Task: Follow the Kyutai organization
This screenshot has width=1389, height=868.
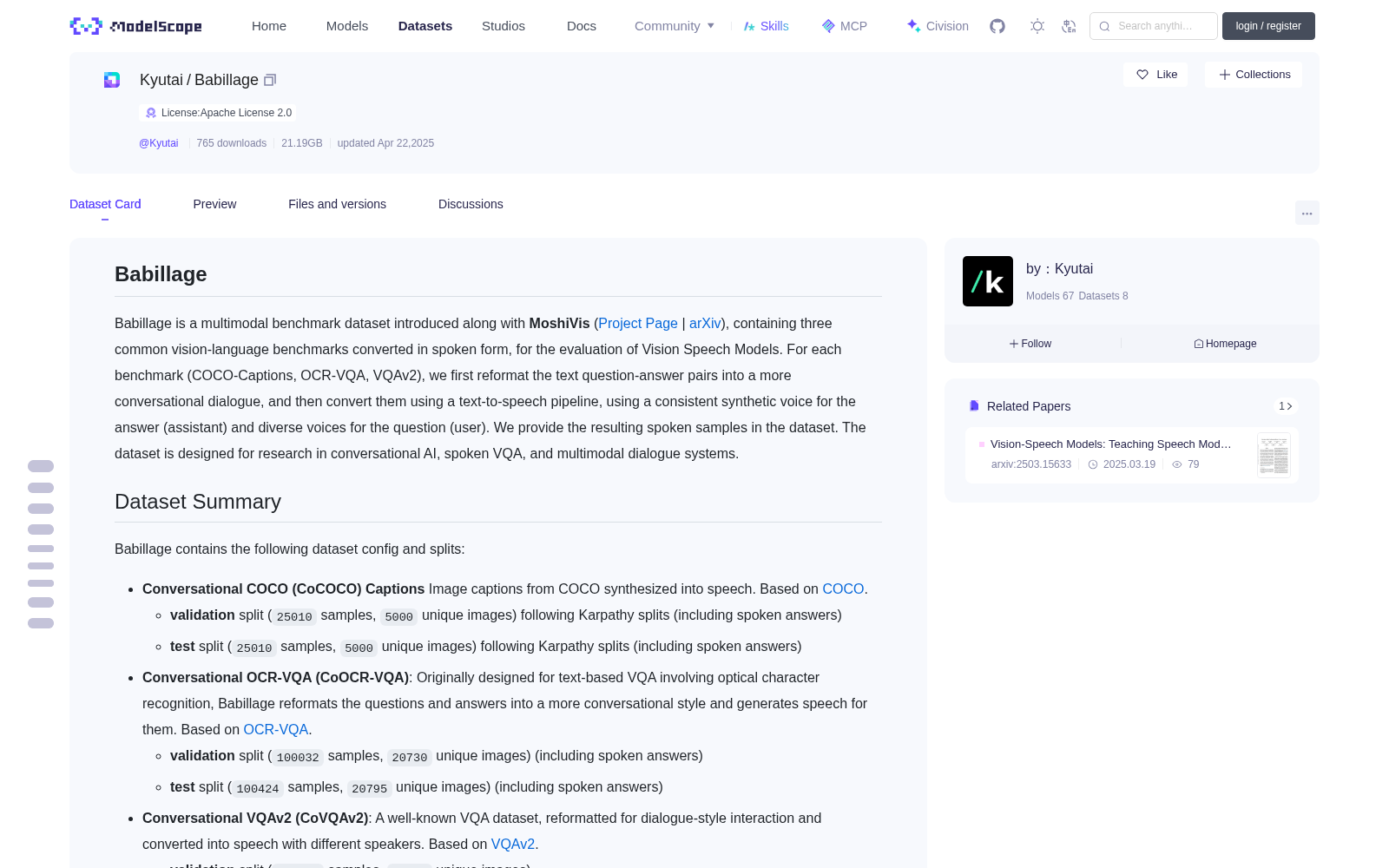Action: tap(1030, 344)
